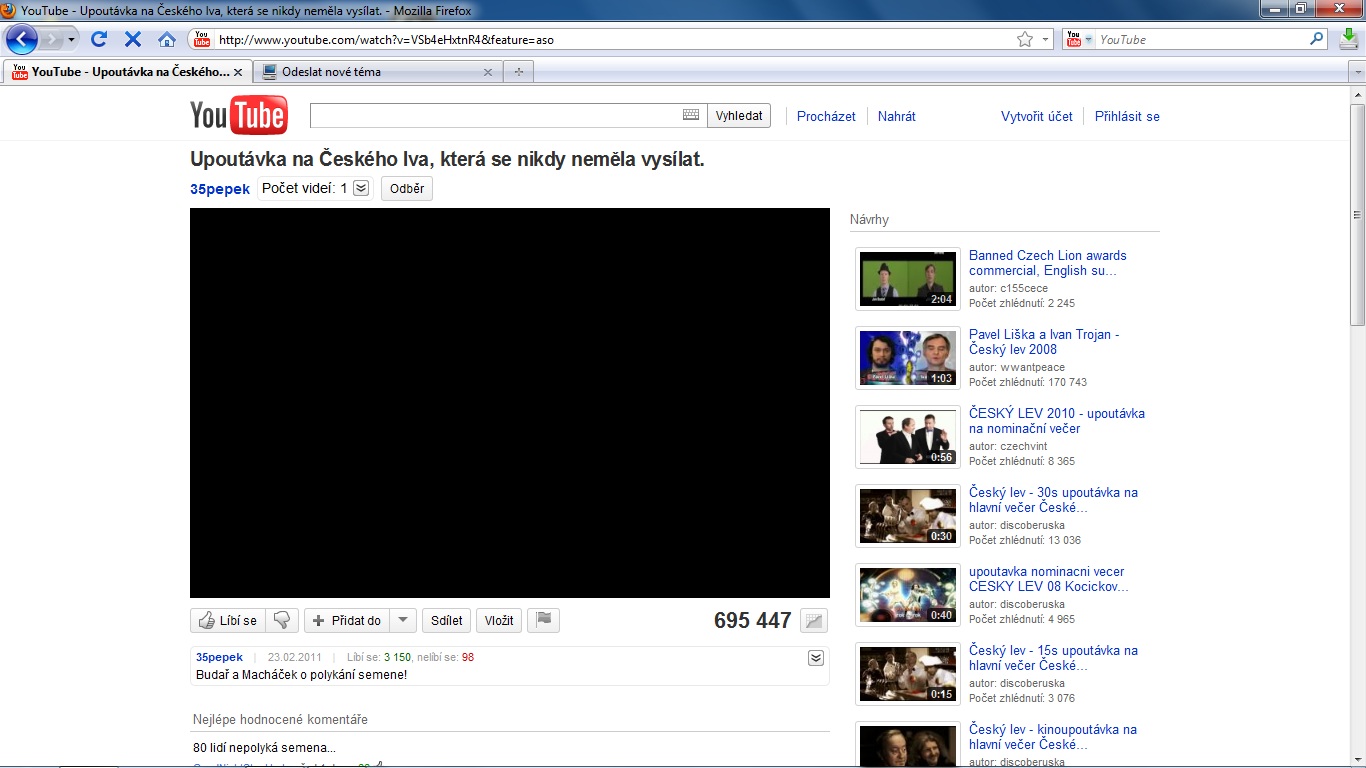Click Vytvořit účet to create an account
The height and width of the screenshot is (768, 1366).
[1037, 116]
